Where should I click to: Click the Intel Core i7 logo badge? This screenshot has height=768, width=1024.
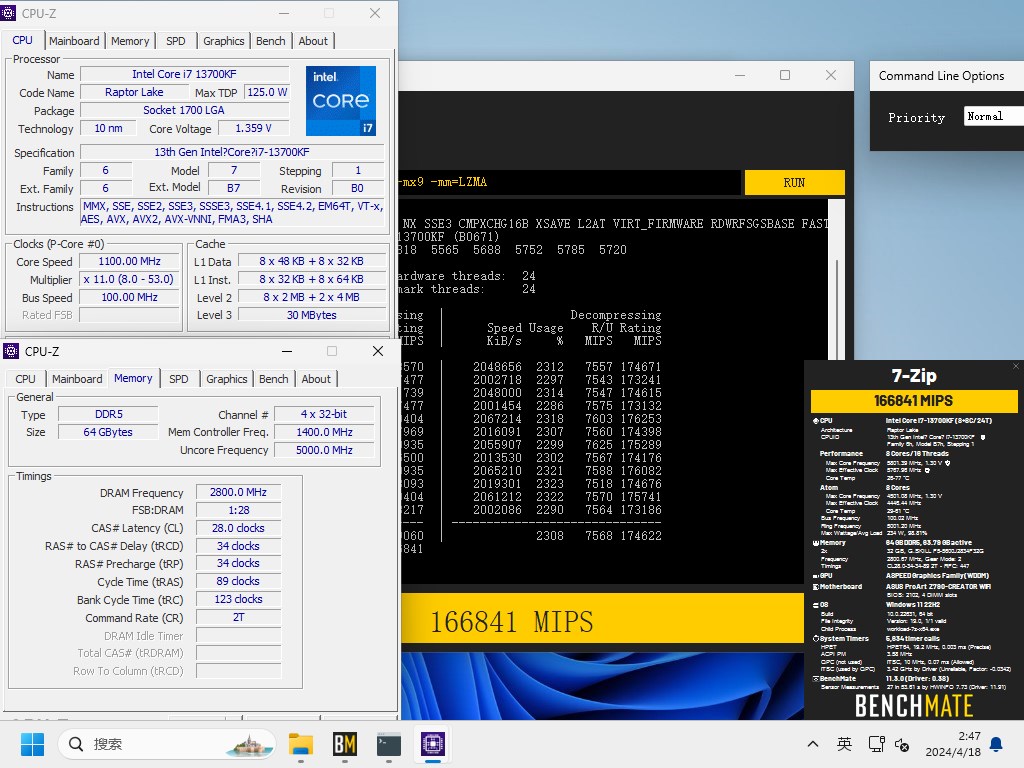pos(341,101)
